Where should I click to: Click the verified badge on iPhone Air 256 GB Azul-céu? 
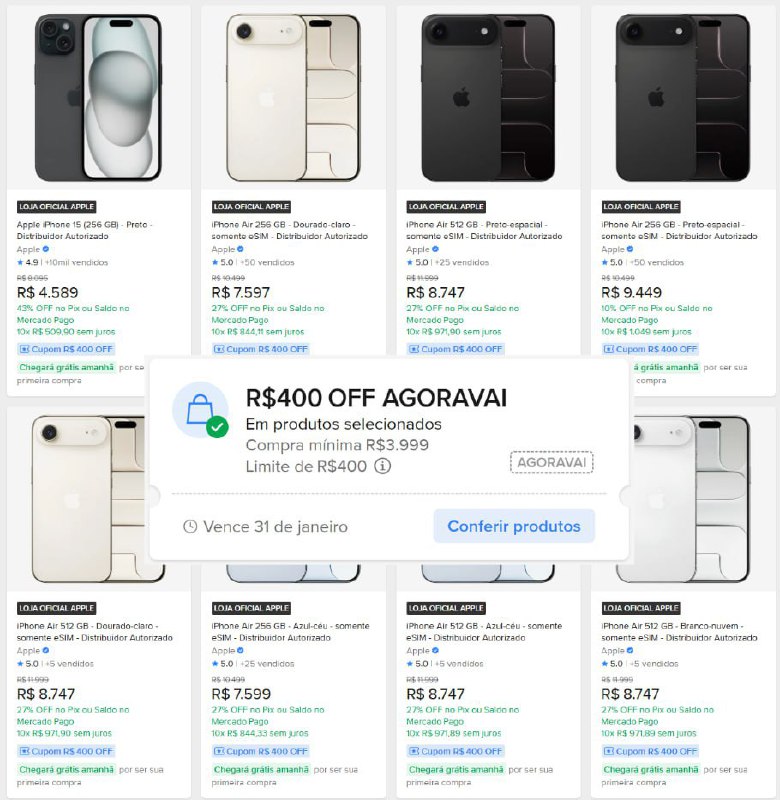[241, 650]
